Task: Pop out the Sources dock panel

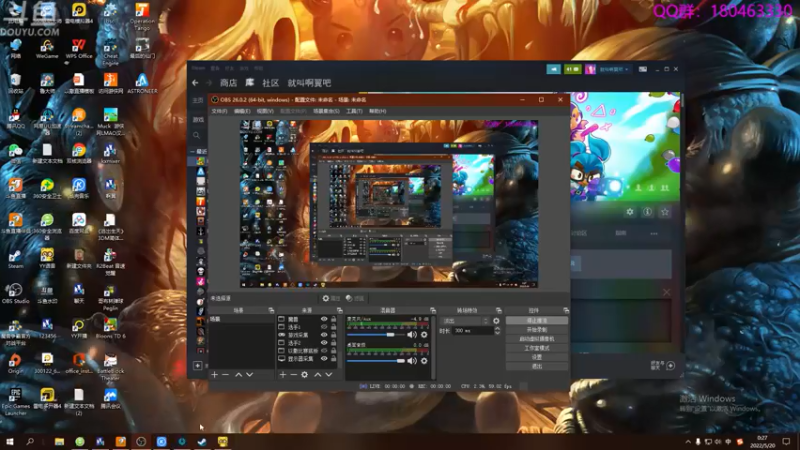Action: [x=339, y=310]
